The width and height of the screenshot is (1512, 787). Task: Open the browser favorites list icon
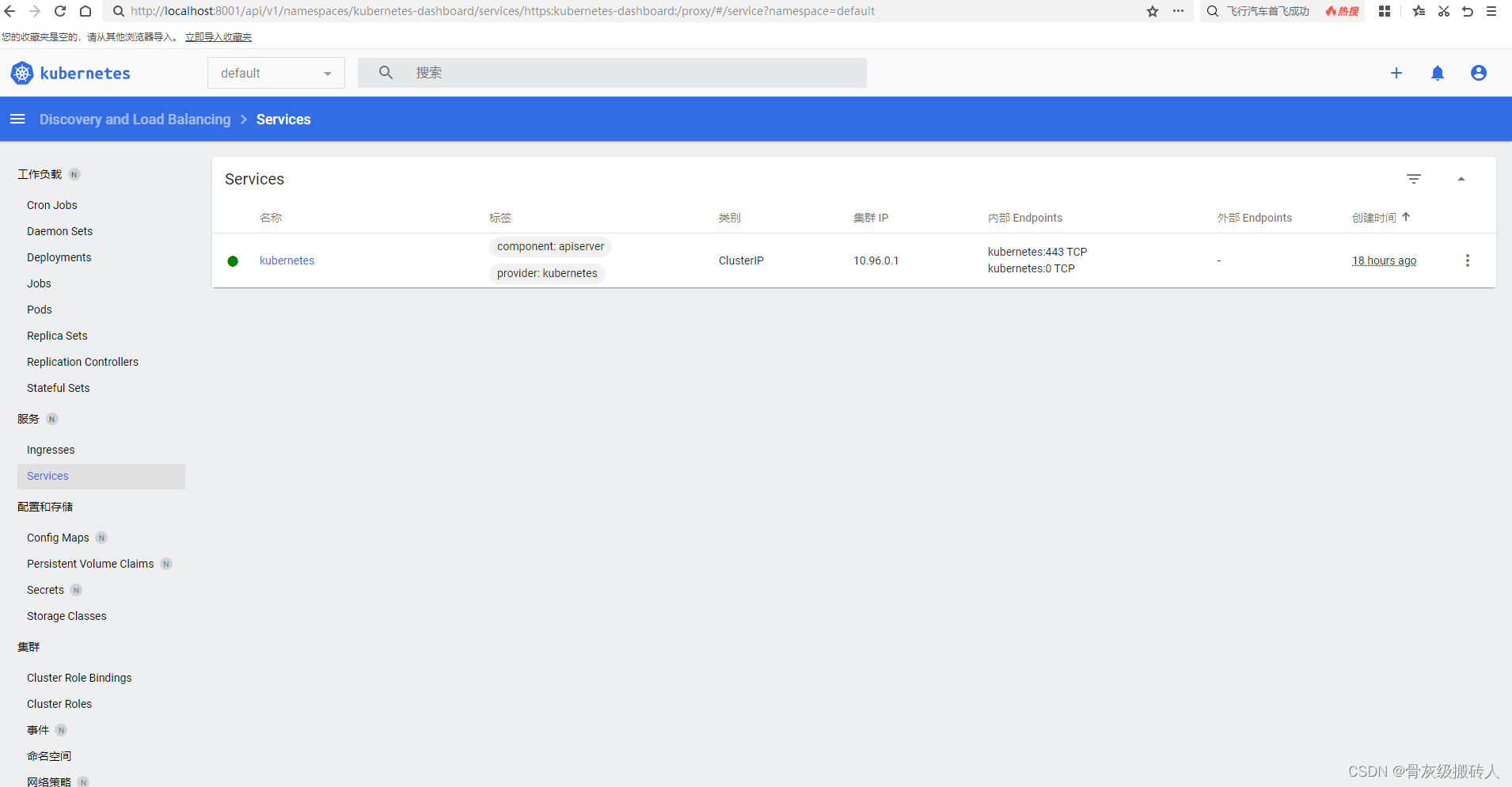(1419, 11)
